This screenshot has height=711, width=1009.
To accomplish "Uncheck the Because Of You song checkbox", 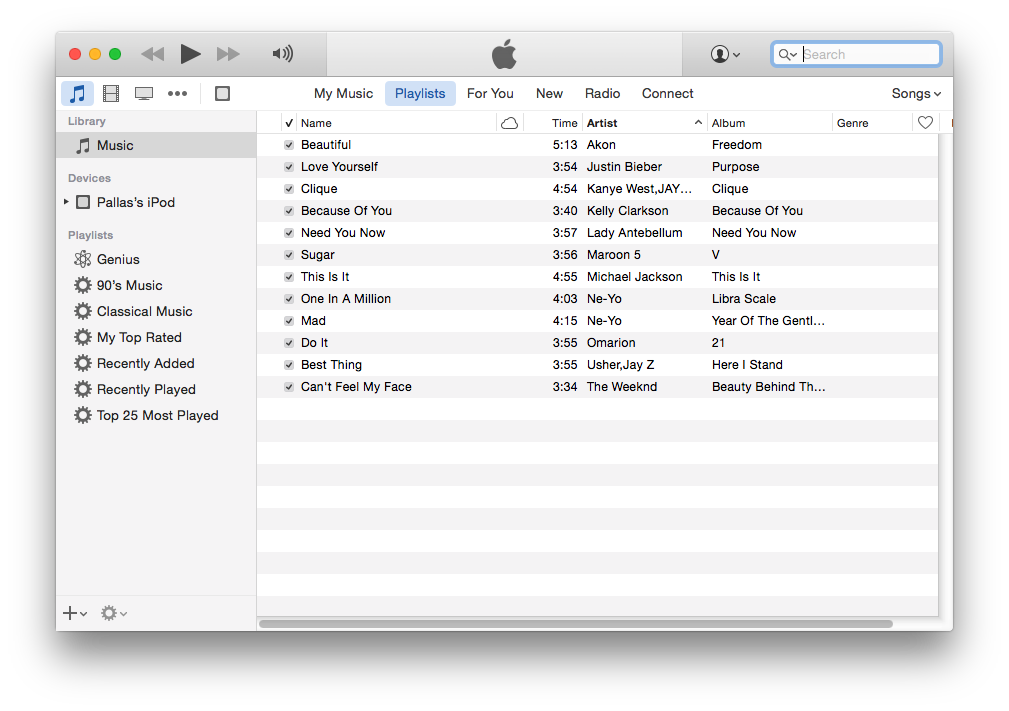I will (289, 211).
